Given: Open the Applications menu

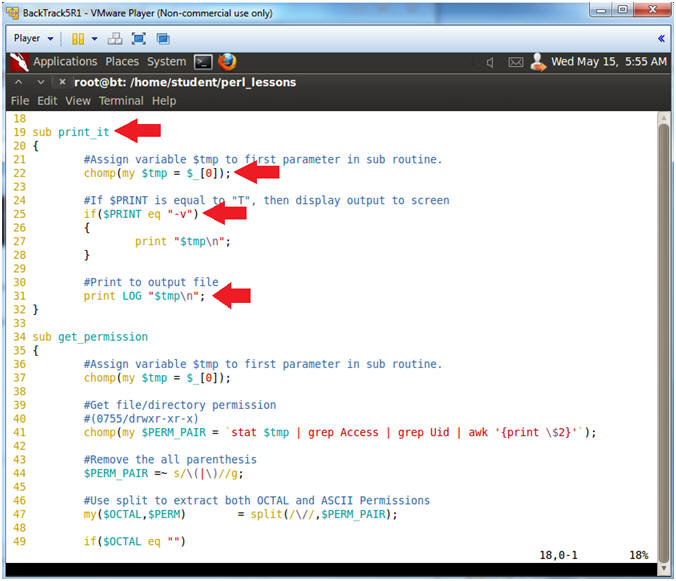Looking at the screenshot, I should pyautogui.click(x=65, y=62).
